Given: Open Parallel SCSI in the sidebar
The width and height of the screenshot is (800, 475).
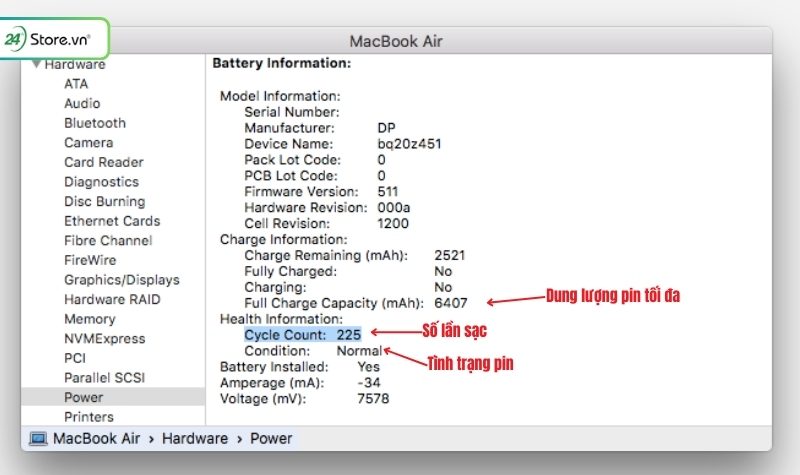Looking at the screenshot, I should pyautogui.click(x=105, y=378).
